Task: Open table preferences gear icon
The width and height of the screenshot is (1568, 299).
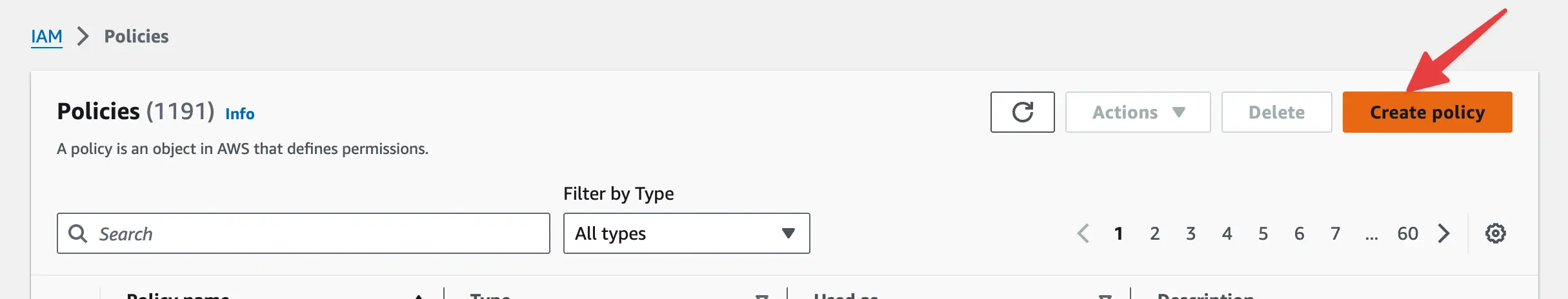Action: tap(1495, 233)
